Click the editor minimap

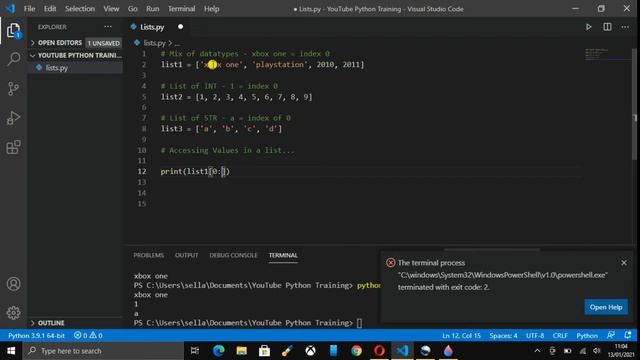[607, 54]
